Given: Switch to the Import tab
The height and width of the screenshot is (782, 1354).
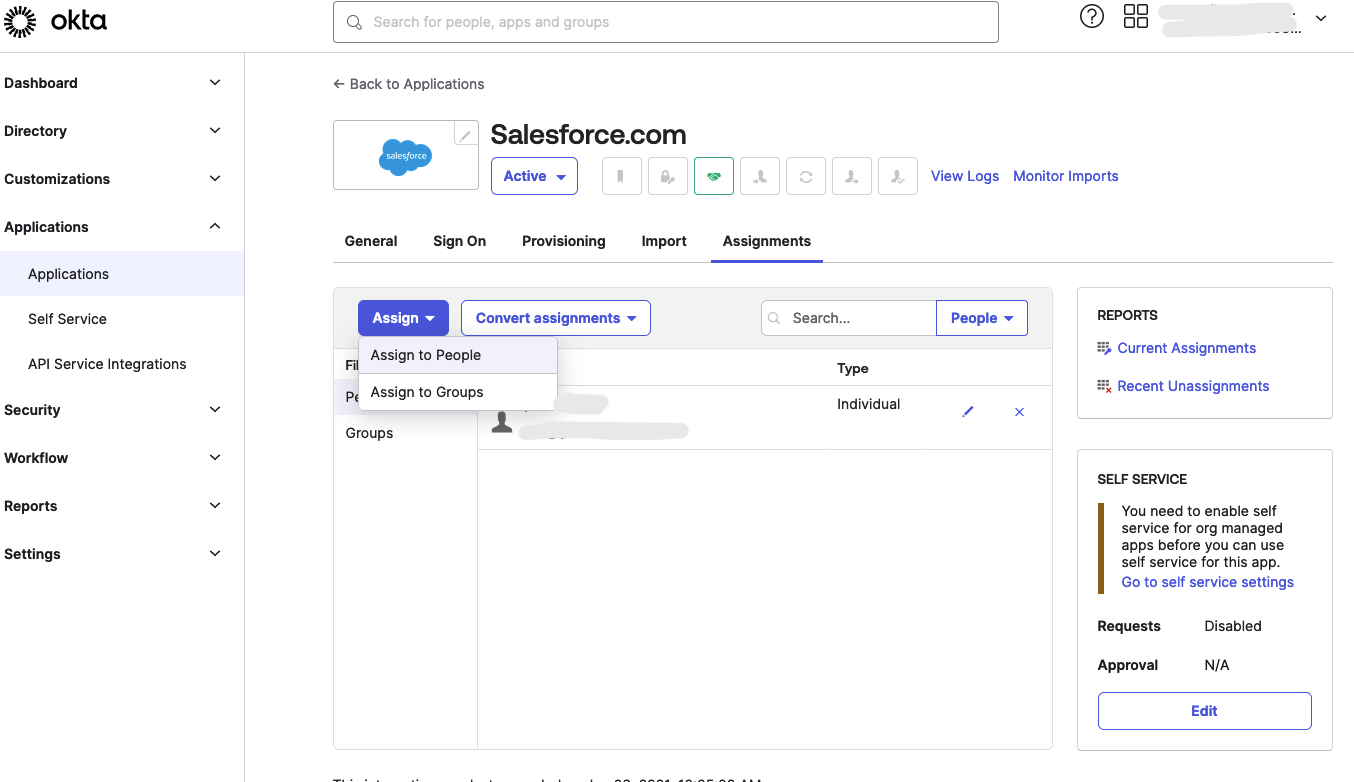Looking at the screenshot, I should click(664, 241).
